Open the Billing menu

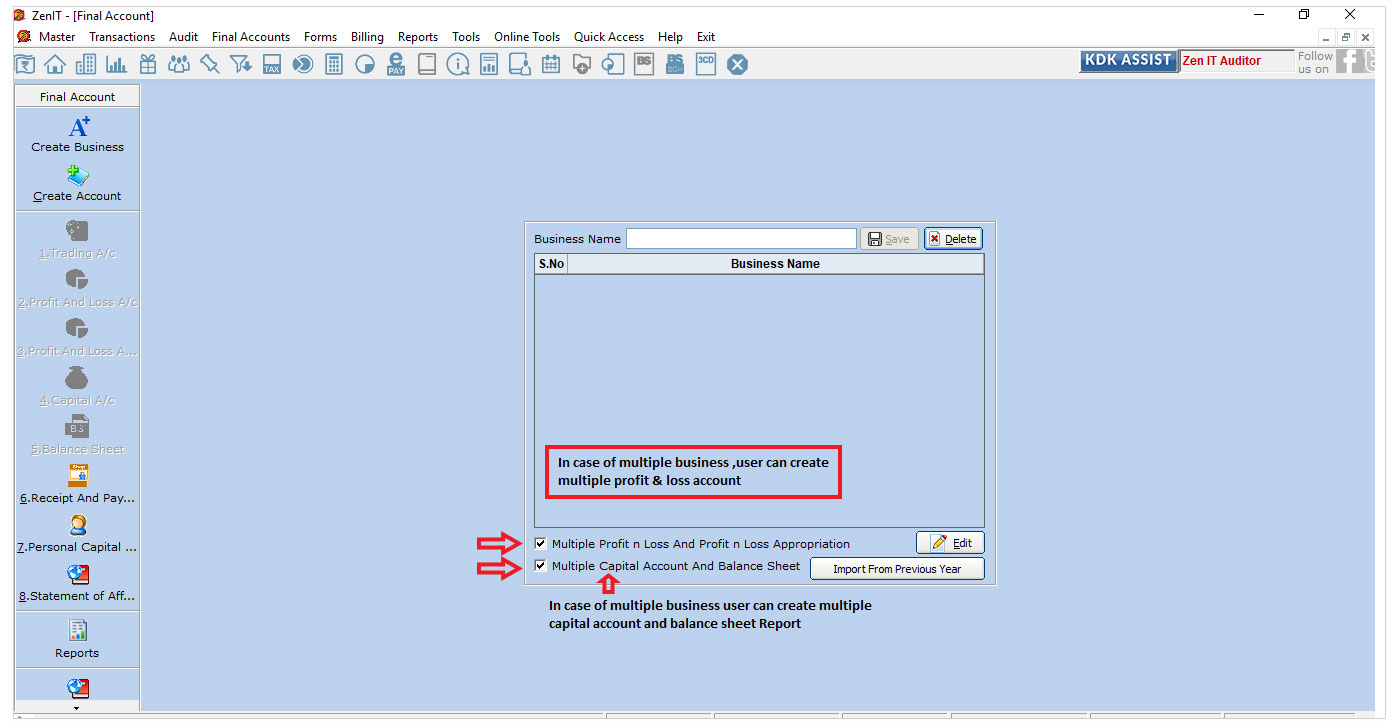point(367,37)
